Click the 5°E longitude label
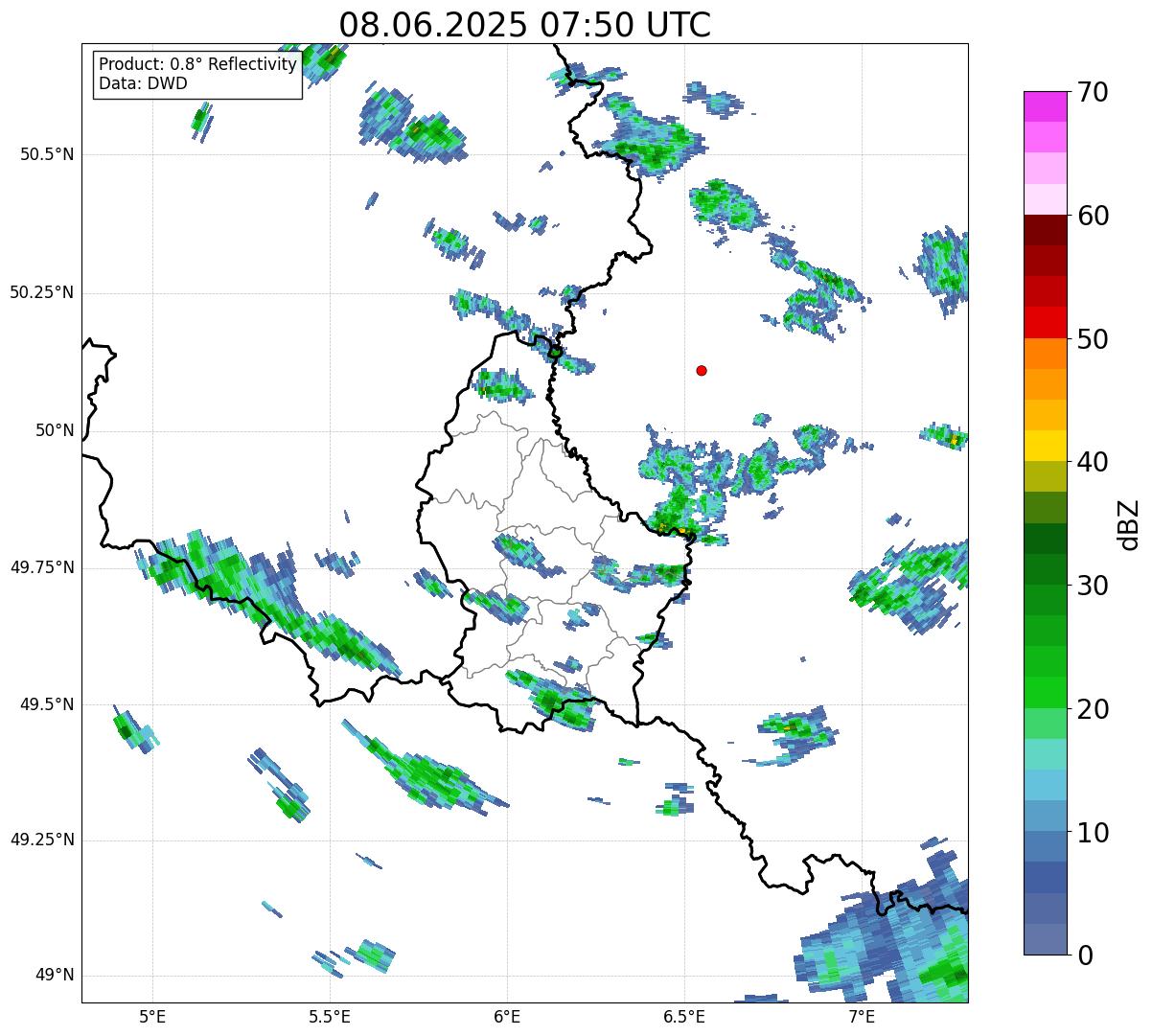1152x1036 pixels. coord(152,1016)
